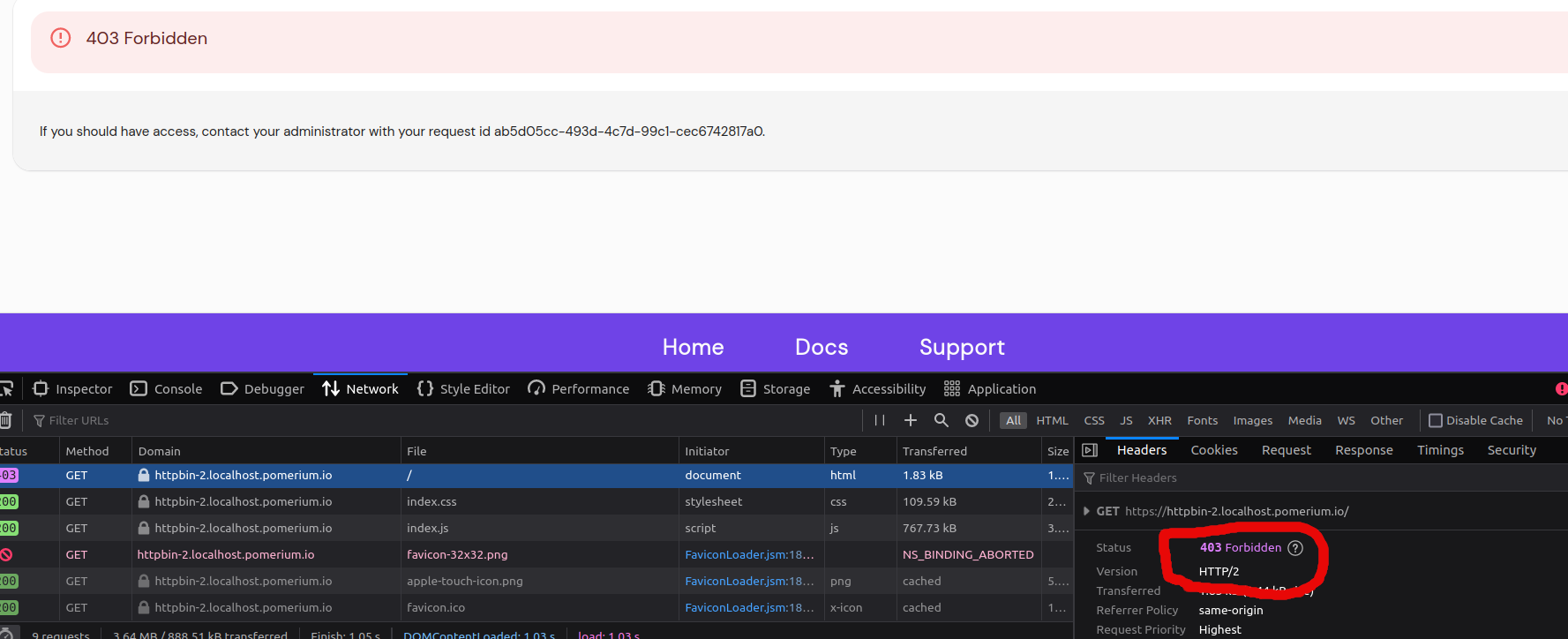1568x639 pixels.
Task: Click the Home link in purple footer
Action: tap(693, 347)
